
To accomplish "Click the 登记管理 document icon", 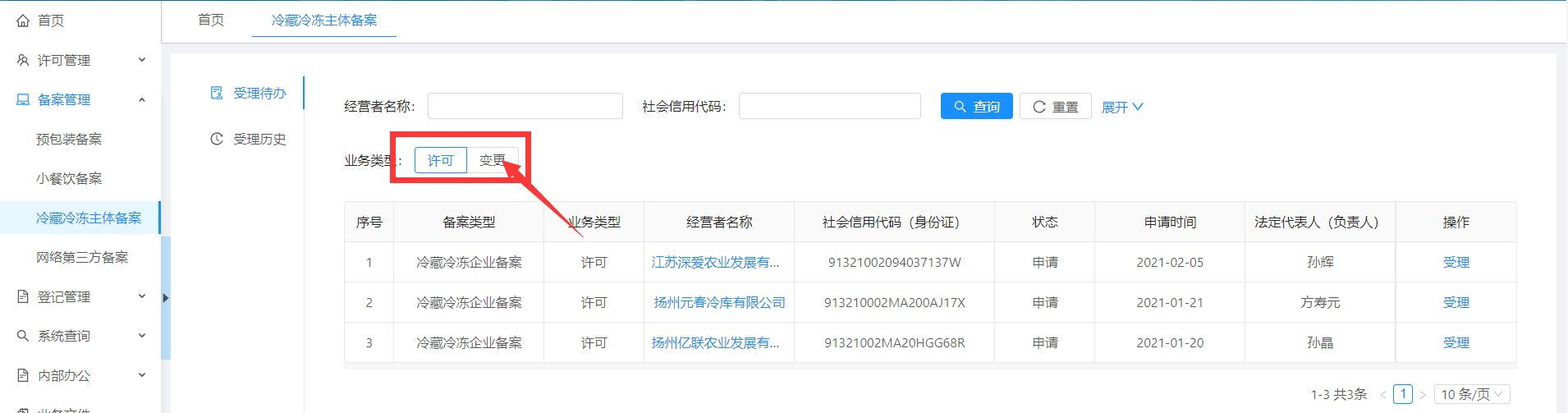I will tap(23, 296).
